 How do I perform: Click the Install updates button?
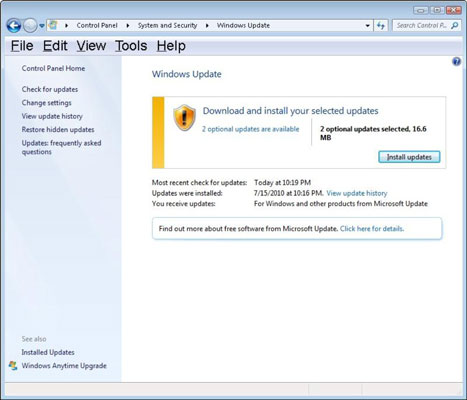tap(409, 157)
